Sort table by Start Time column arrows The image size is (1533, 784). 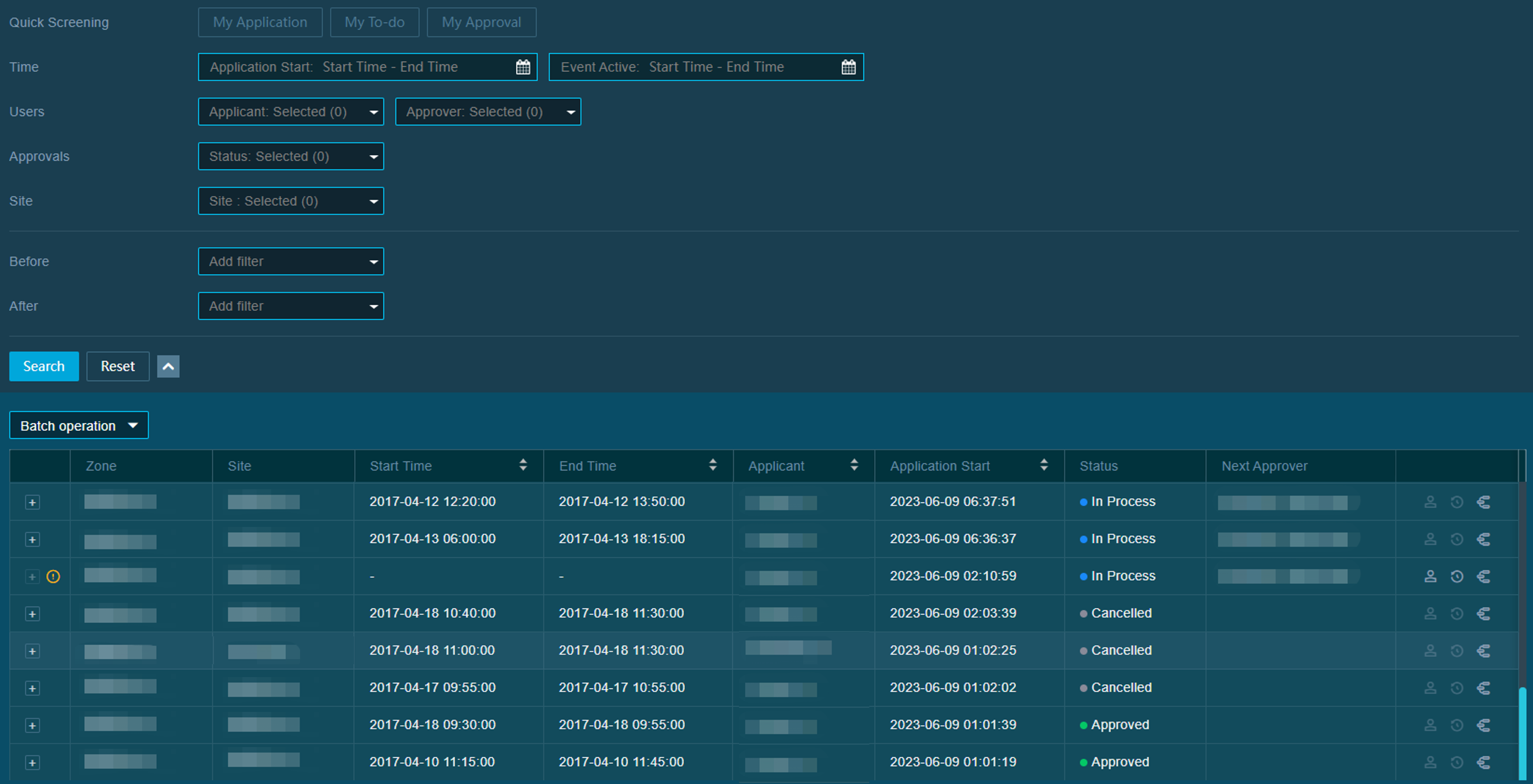[x=523, y=465]
